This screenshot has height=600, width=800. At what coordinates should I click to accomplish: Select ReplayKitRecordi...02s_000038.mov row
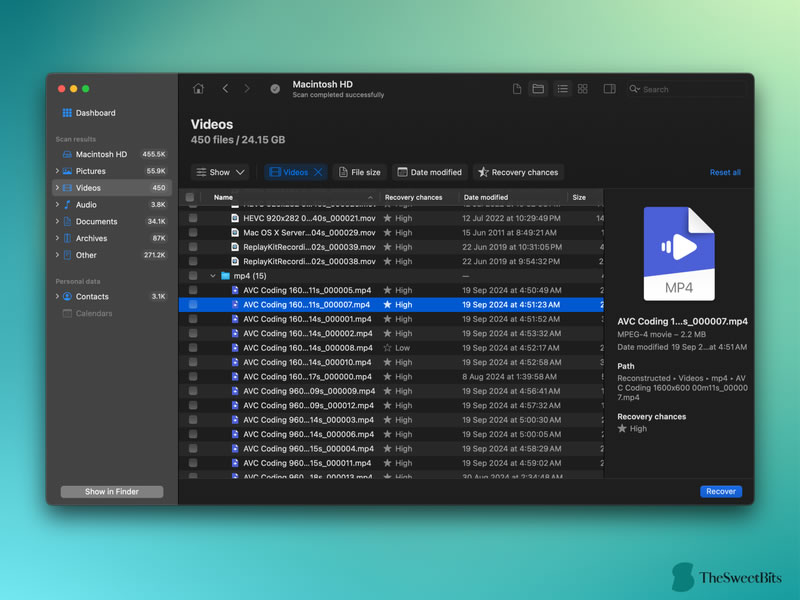click(x=391, y=261)
